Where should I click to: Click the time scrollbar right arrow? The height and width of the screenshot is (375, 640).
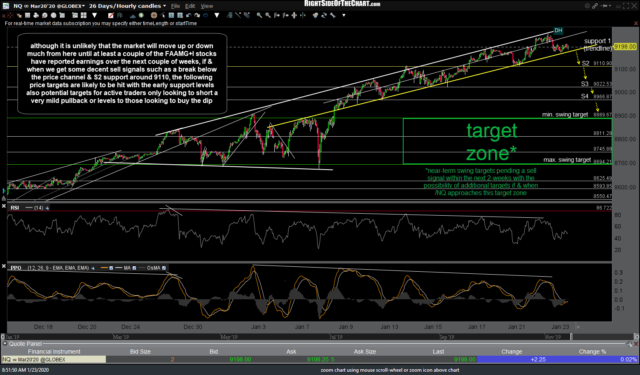636,337
